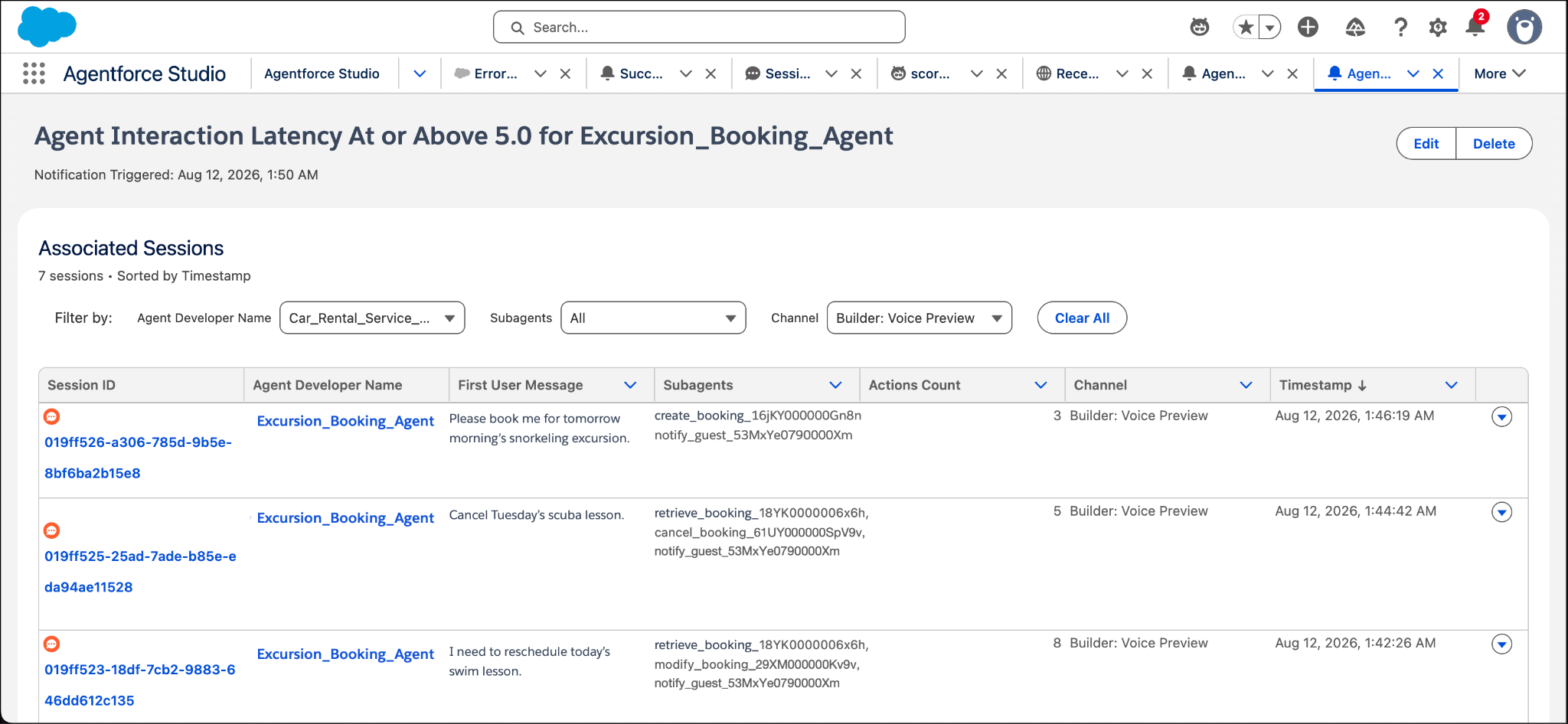Open the Agent Developer Name filter combobox
Viewport: 1568px width, 724px height.
pyautogui.click(x=372, y=318)
